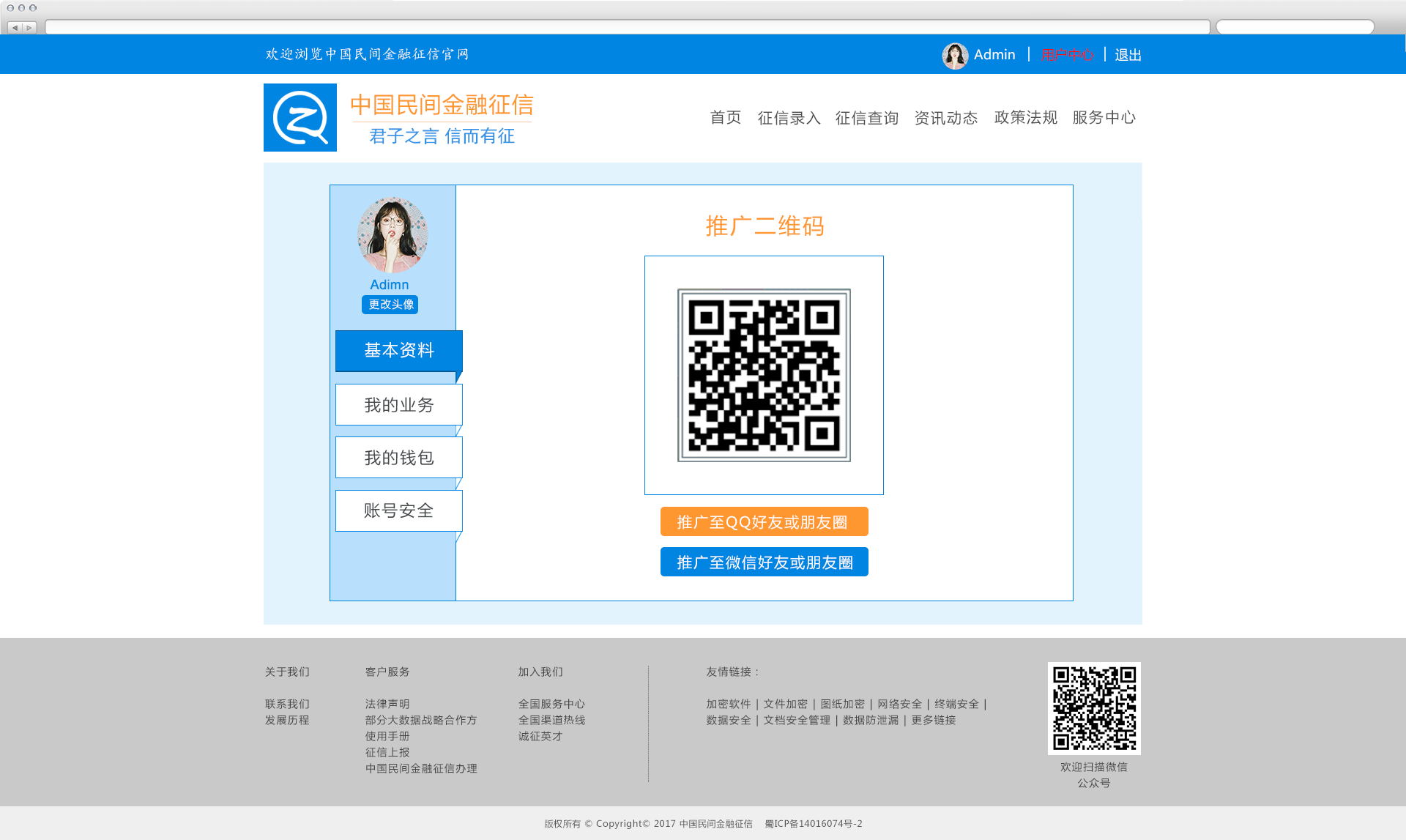Open 文档安全管理 friendly link
Viewport: 1406px width, 840px height.
pos(797,720)
